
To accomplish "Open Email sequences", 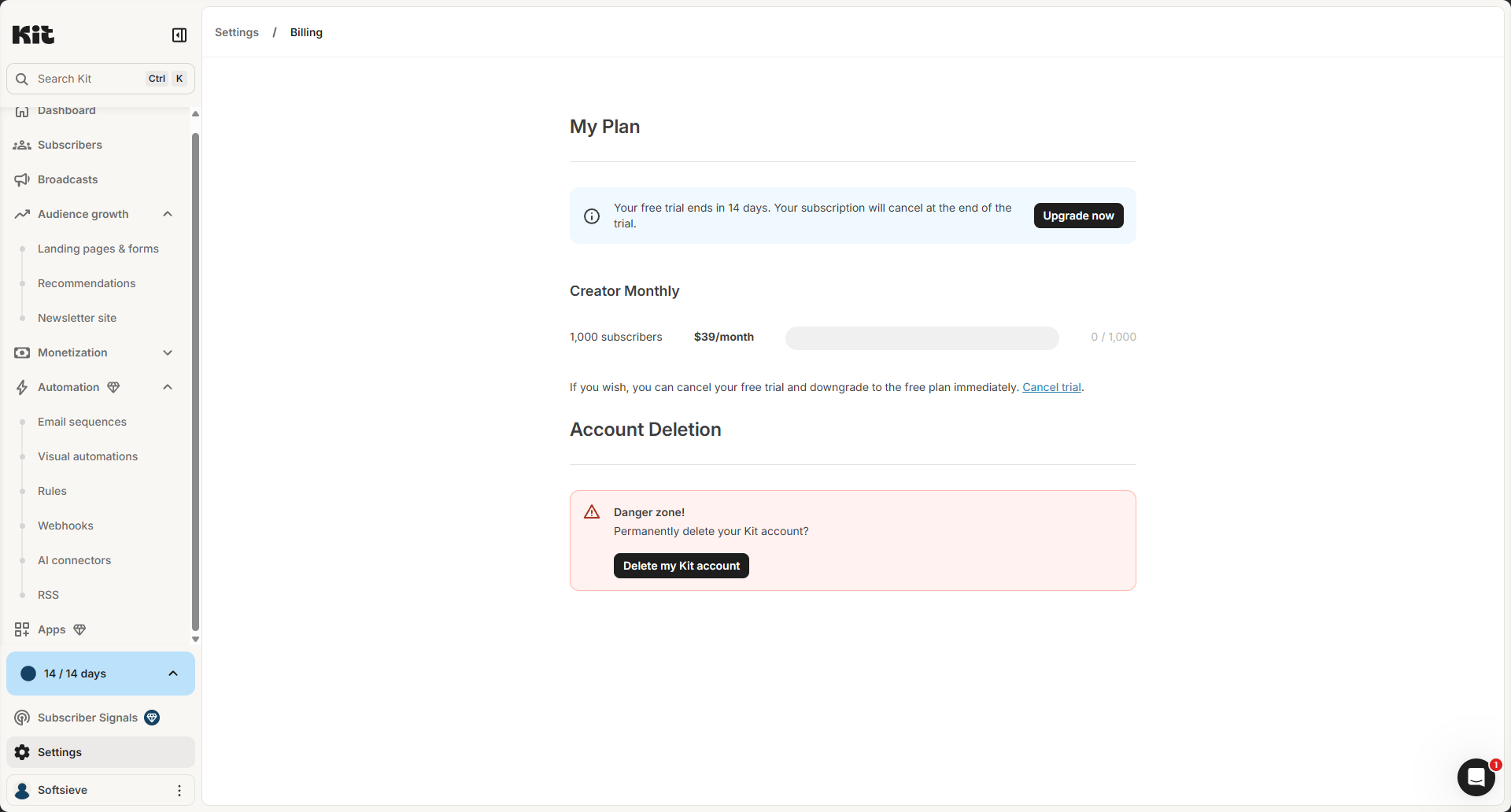I will click(x=82, y=422).
